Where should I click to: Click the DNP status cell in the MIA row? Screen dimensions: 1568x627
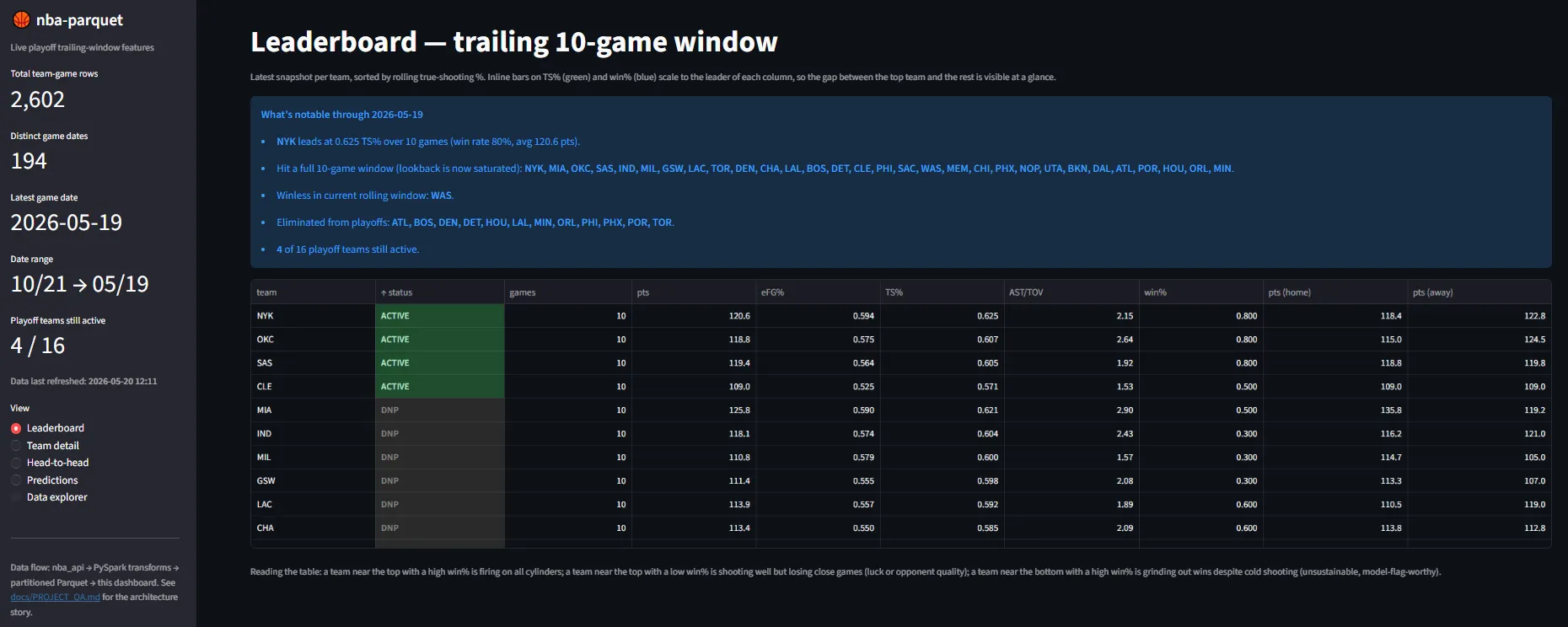439,410
